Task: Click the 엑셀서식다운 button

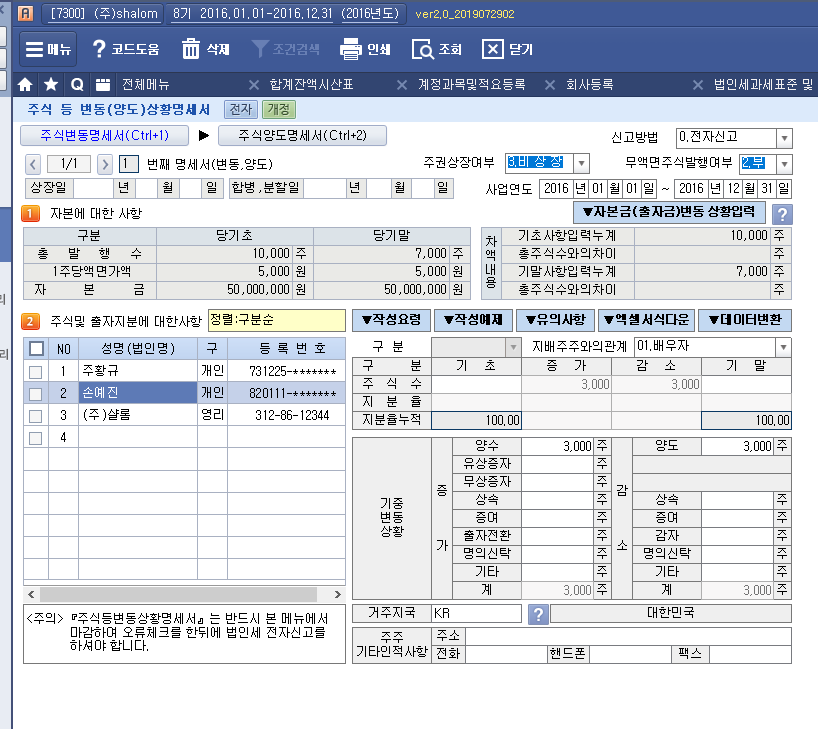Action: coord(644,321)
